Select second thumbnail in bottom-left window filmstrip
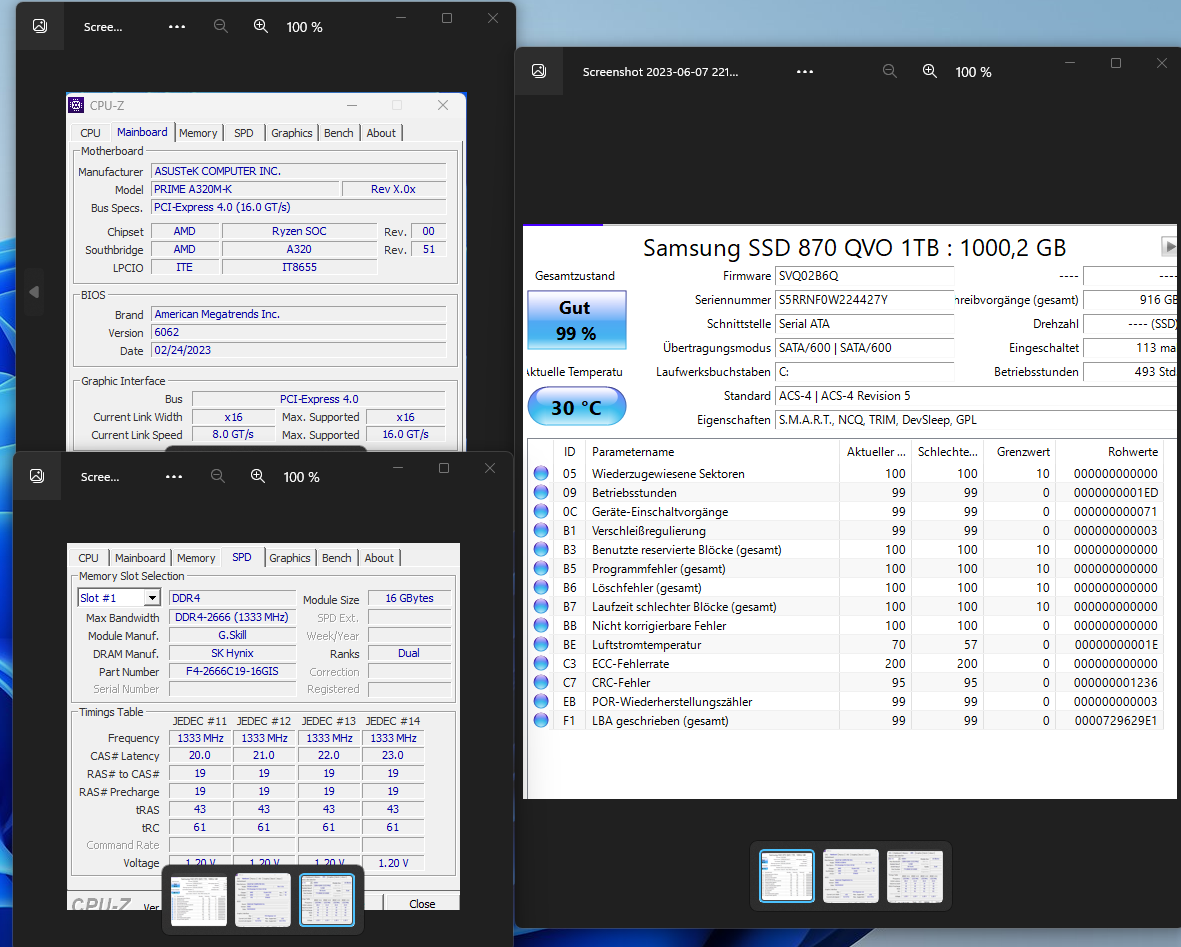 tap(263, 900)
